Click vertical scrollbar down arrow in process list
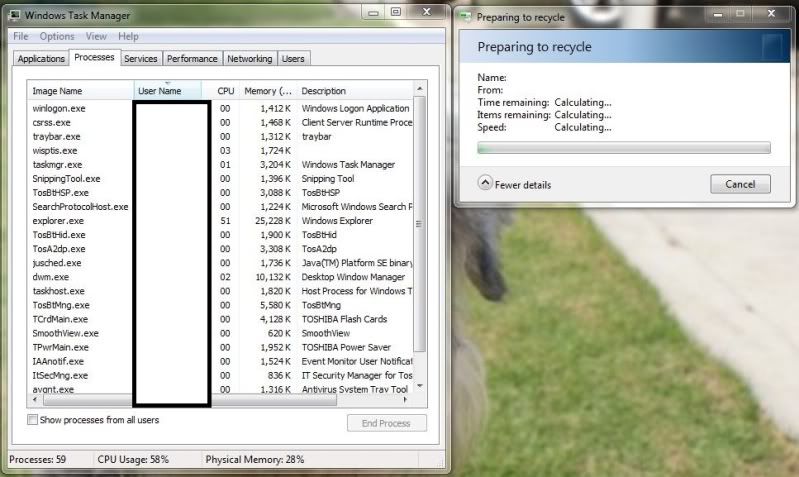The image size is (799, 477). (420, 386)
